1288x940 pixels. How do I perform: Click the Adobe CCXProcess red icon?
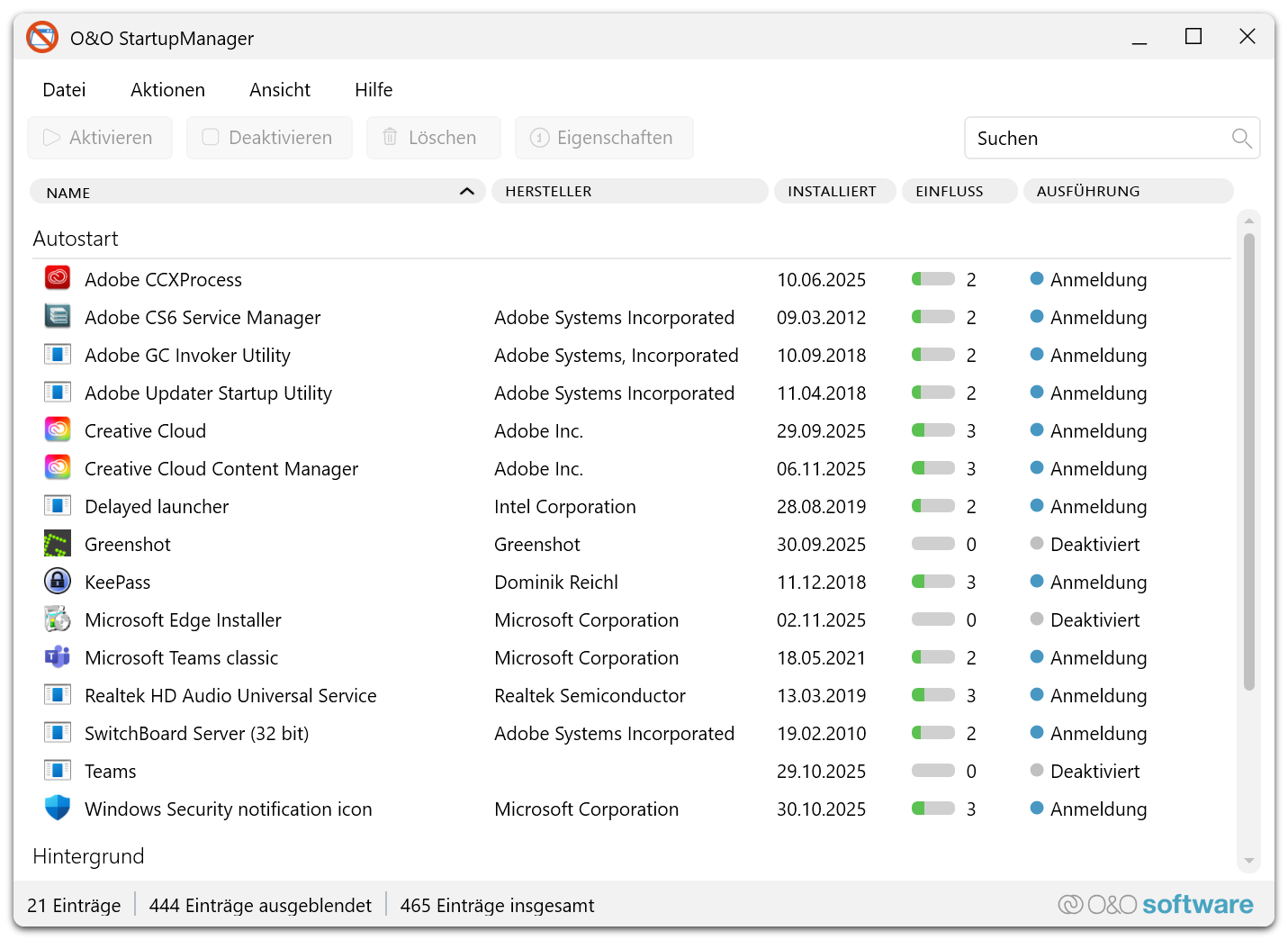coord(58,278)
